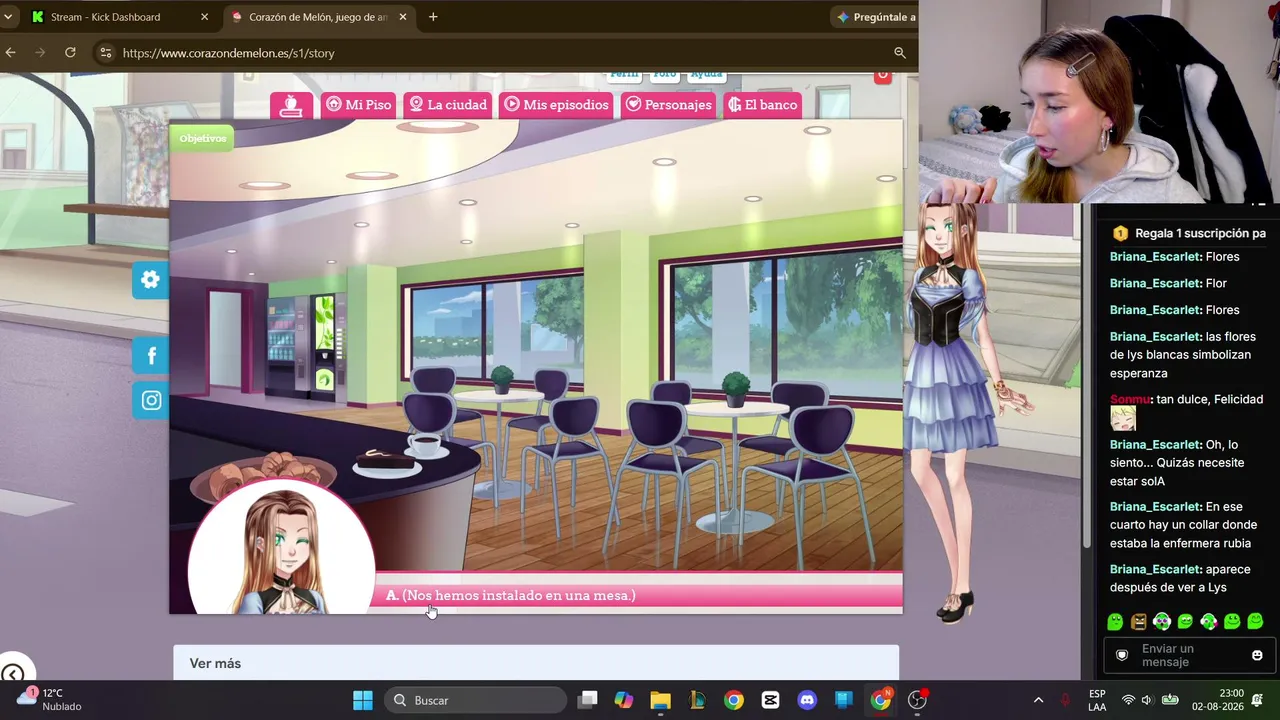This screenshot has width=1280, height=720.
Task: Click the brown square emote in the quick bar
Action: click(x=1139, y=622)
